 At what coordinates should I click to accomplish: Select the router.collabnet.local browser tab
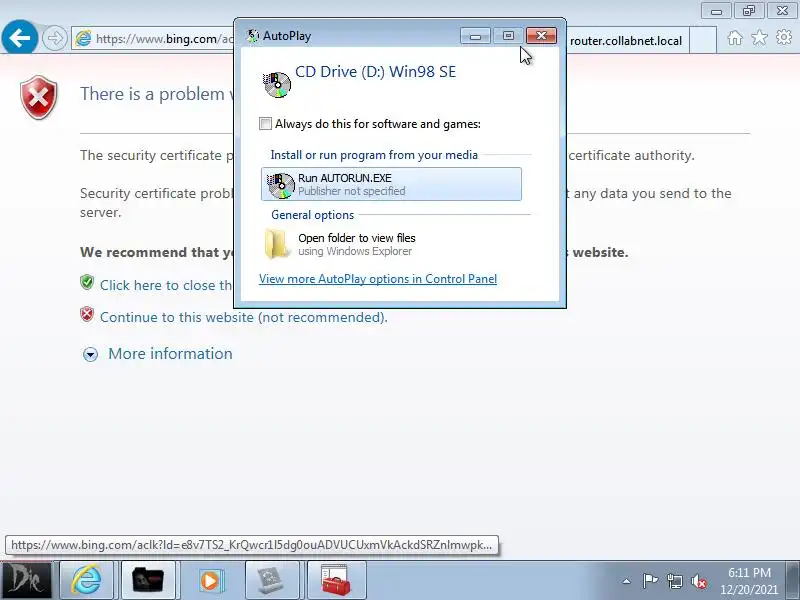click(x=627, y=40)
